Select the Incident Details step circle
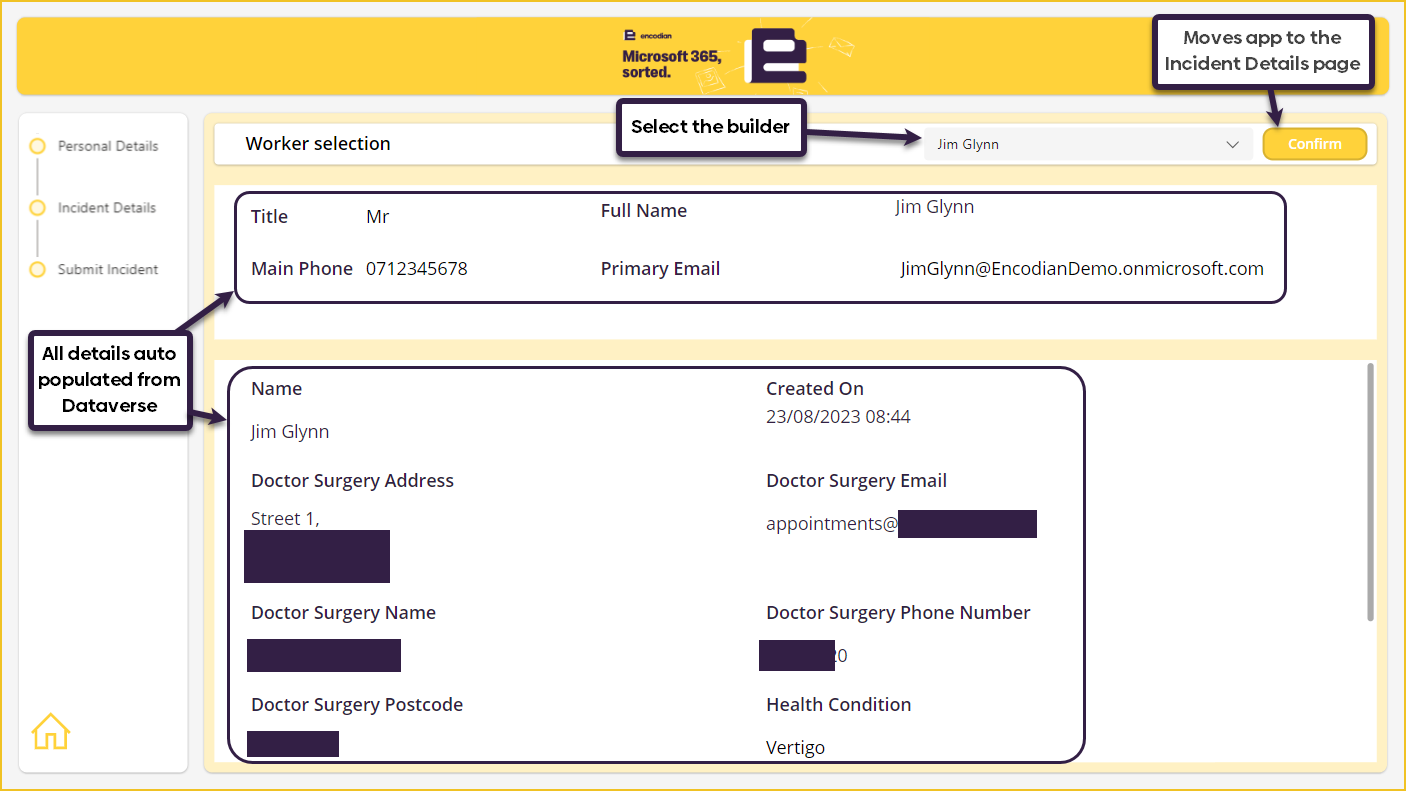Screen dimensions: 1406x791 [38, 208]
